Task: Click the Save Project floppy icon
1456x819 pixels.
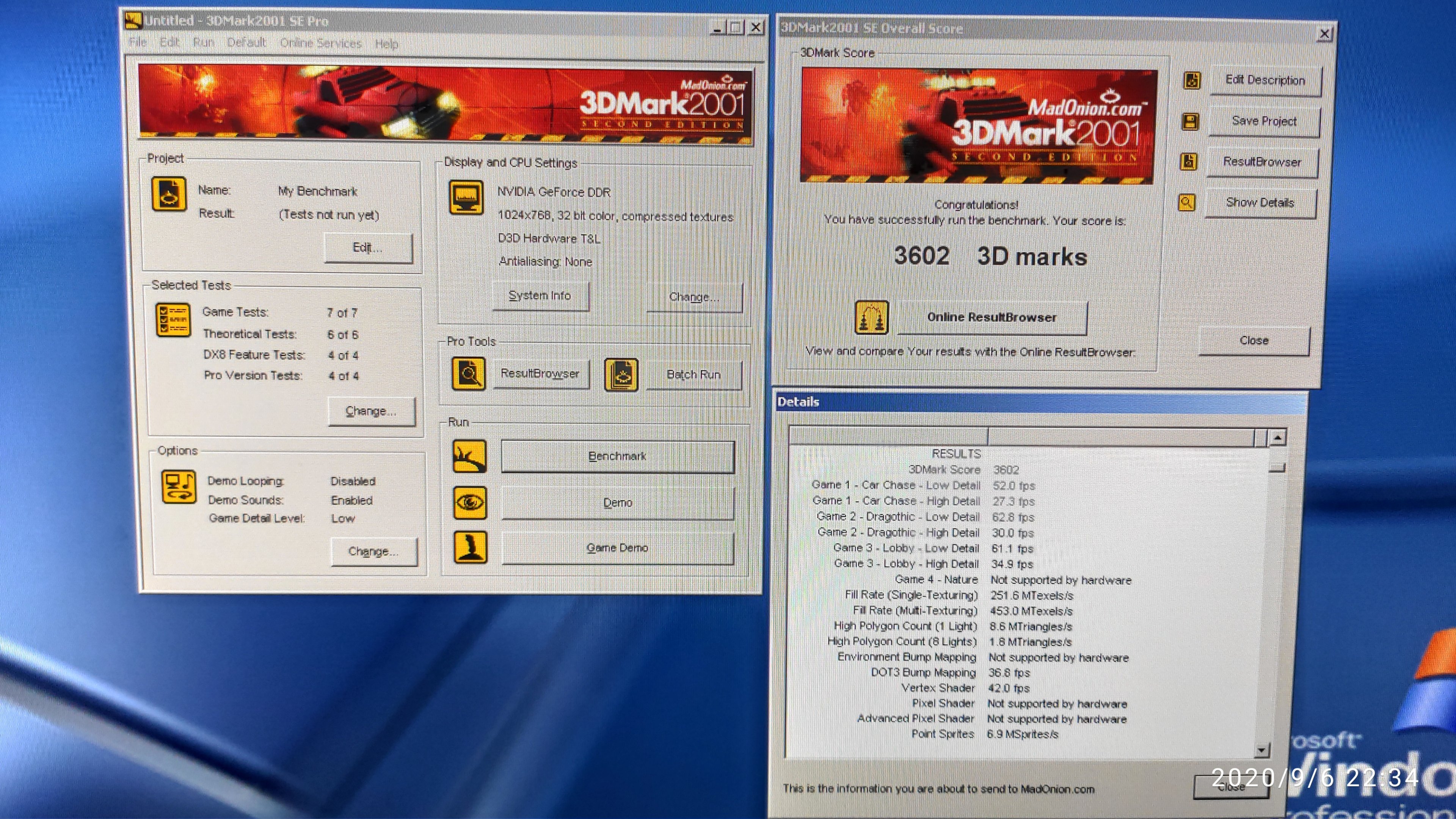Action: (x=1190, y=121)
